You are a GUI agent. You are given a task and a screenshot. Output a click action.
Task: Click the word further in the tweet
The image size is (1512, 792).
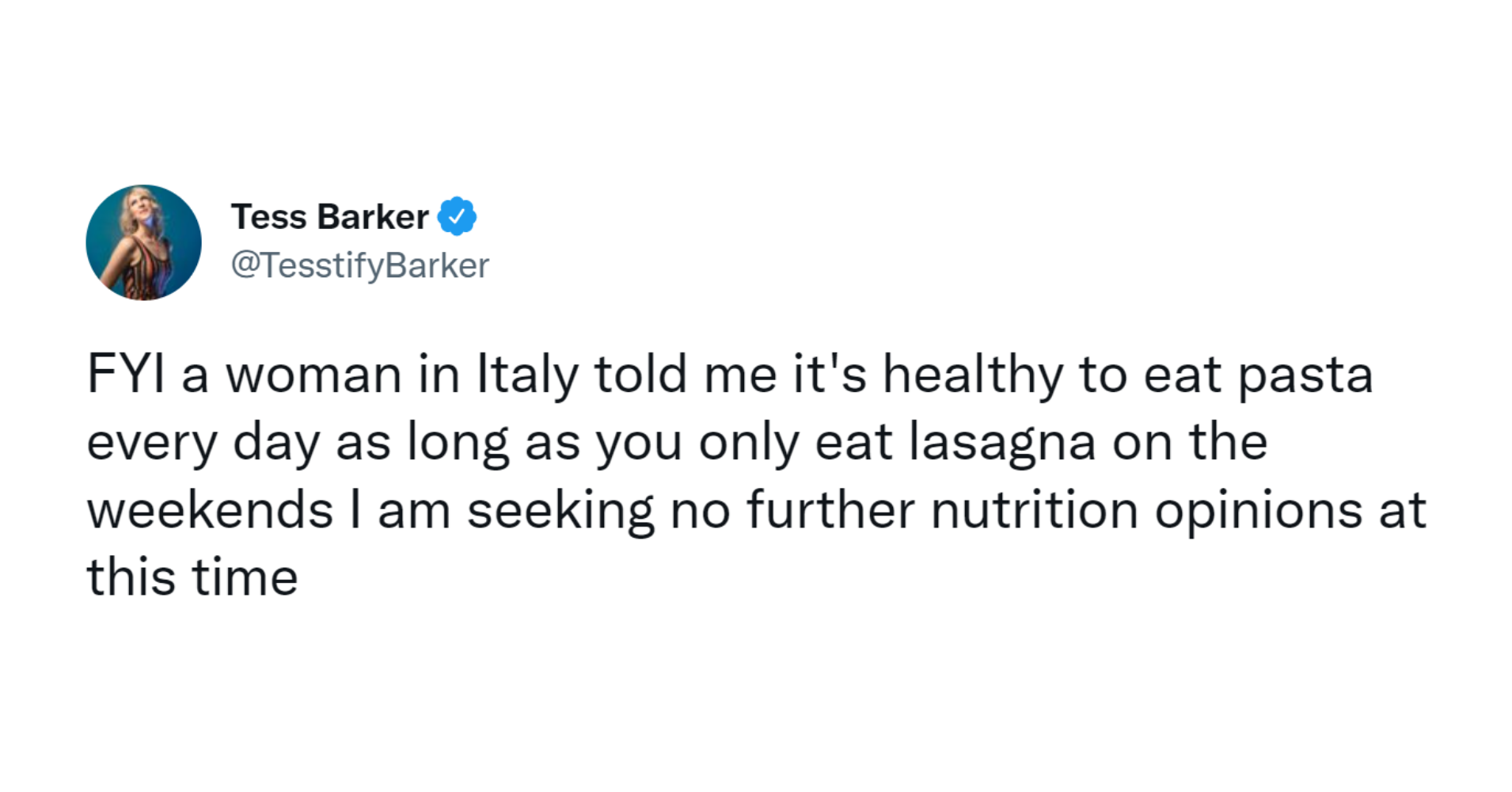830,509
